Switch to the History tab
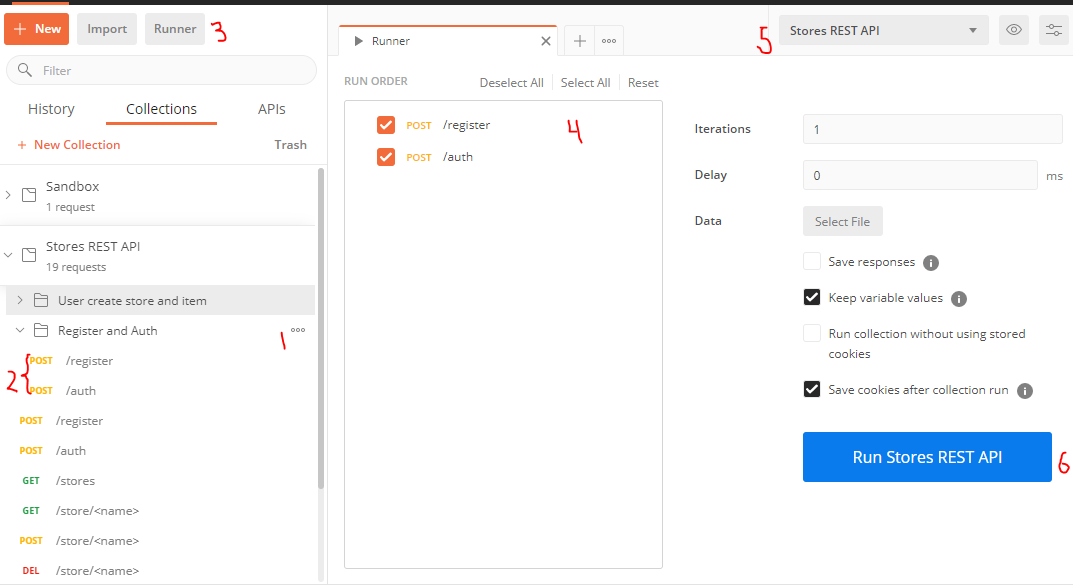 (51, 109)
